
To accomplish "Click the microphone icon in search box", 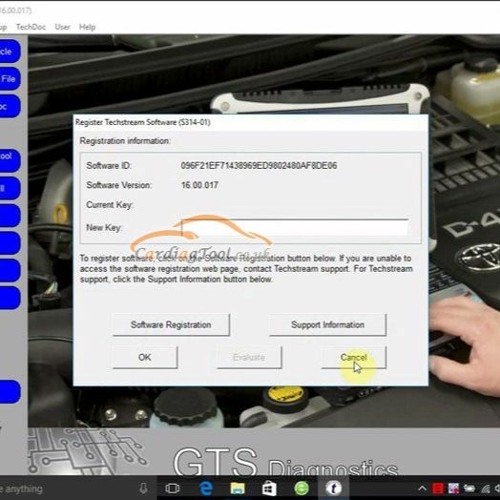I will pos(144,489).
